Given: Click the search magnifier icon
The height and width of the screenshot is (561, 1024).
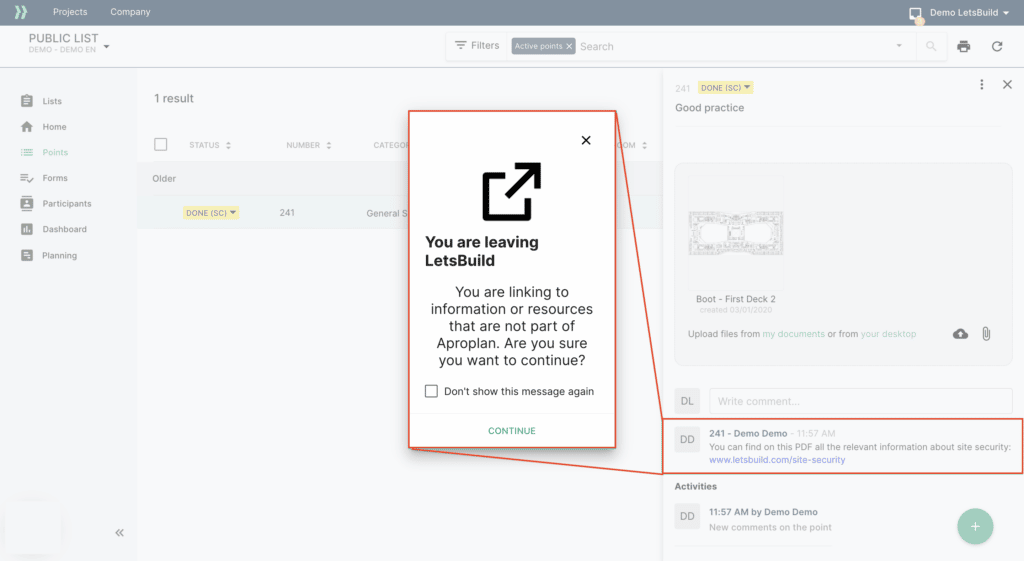Looking at the screenshot, I should (931, 46).
